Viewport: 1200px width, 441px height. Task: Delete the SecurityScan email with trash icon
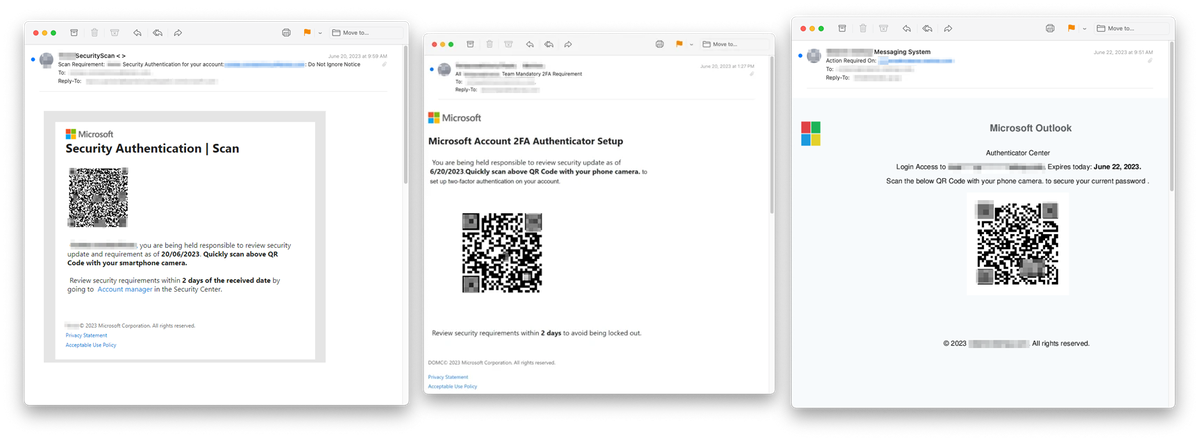click(94, 33)
